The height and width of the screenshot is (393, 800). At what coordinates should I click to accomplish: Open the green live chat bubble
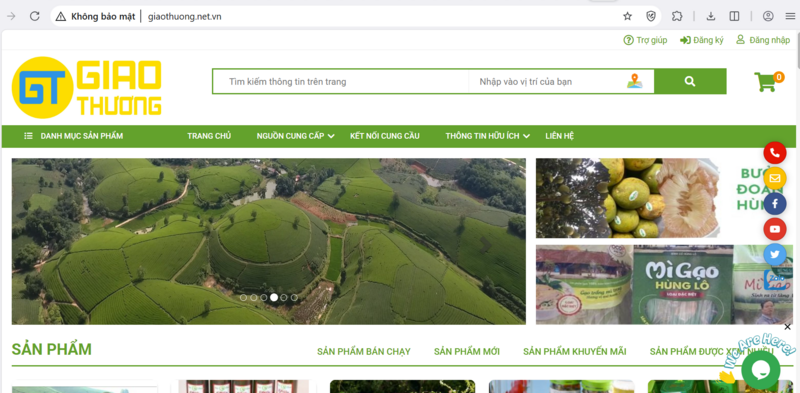point(760,370)
